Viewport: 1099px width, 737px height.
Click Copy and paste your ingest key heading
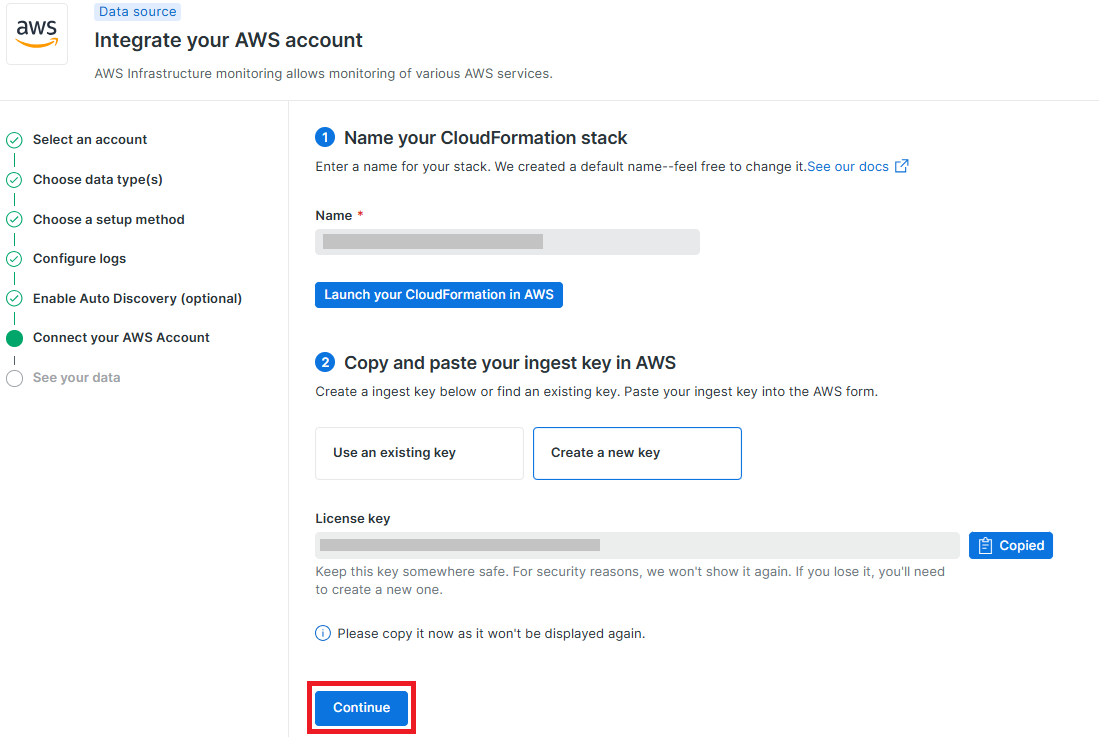coord(510,363)
